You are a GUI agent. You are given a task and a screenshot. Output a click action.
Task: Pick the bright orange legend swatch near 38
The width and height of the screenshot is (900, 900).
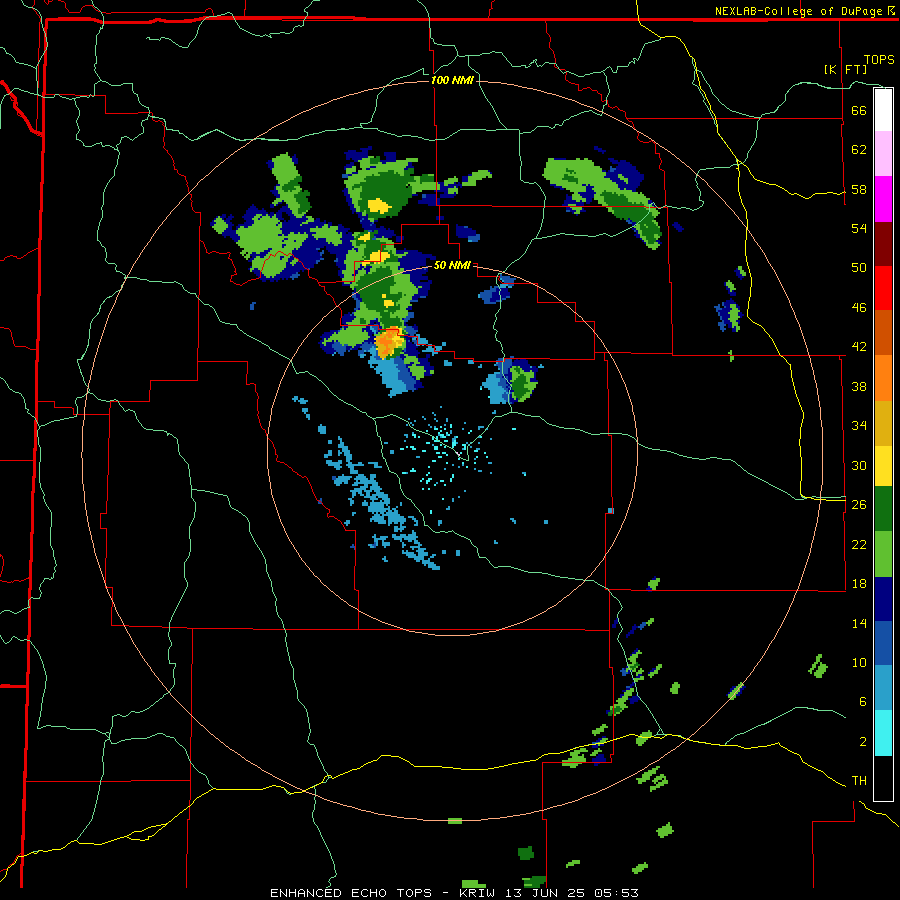pyautogui.click(x=883, y=378)
